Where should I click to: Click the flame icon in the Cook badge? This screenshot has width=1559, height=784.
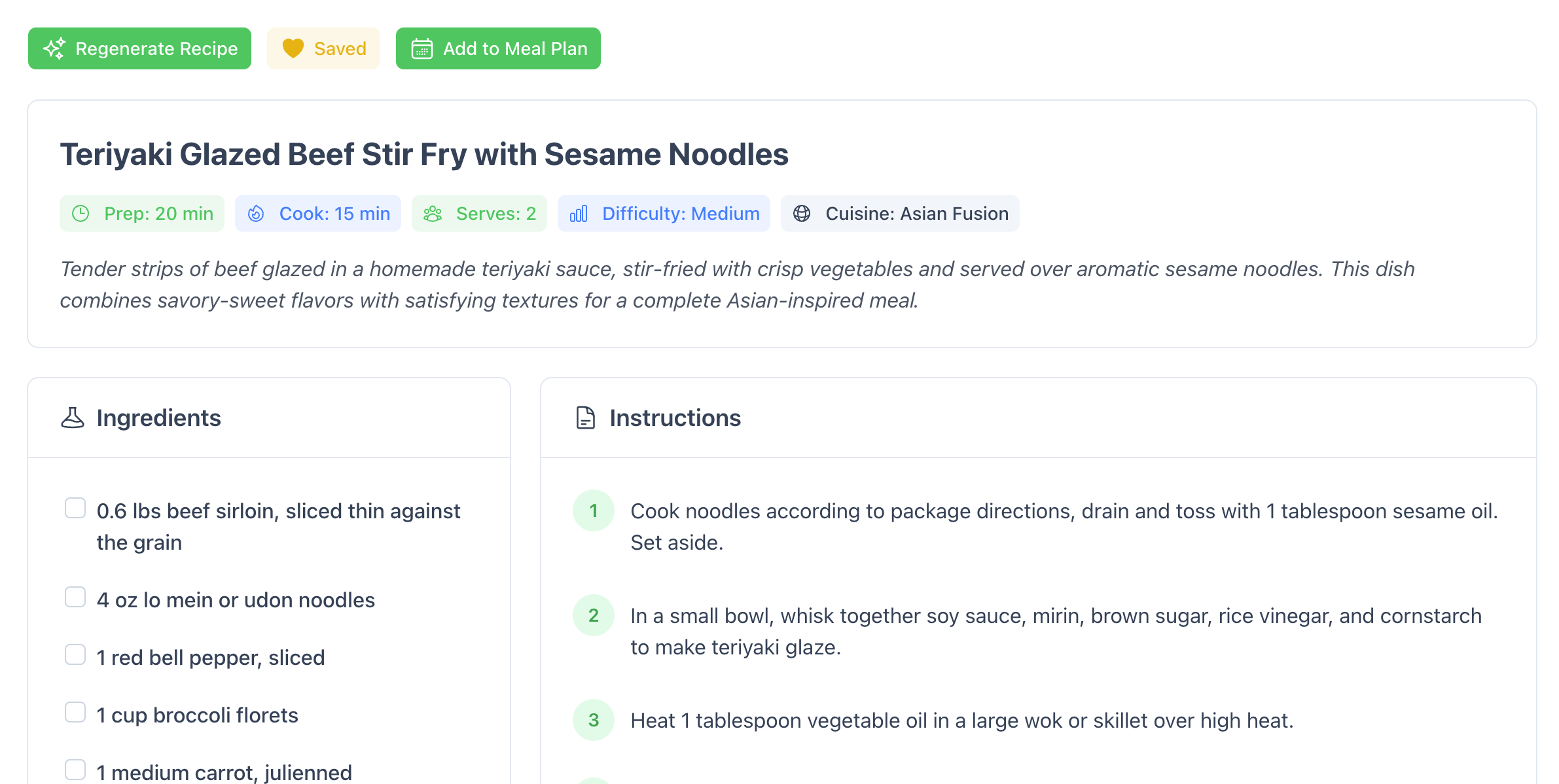tap(257, 213)
